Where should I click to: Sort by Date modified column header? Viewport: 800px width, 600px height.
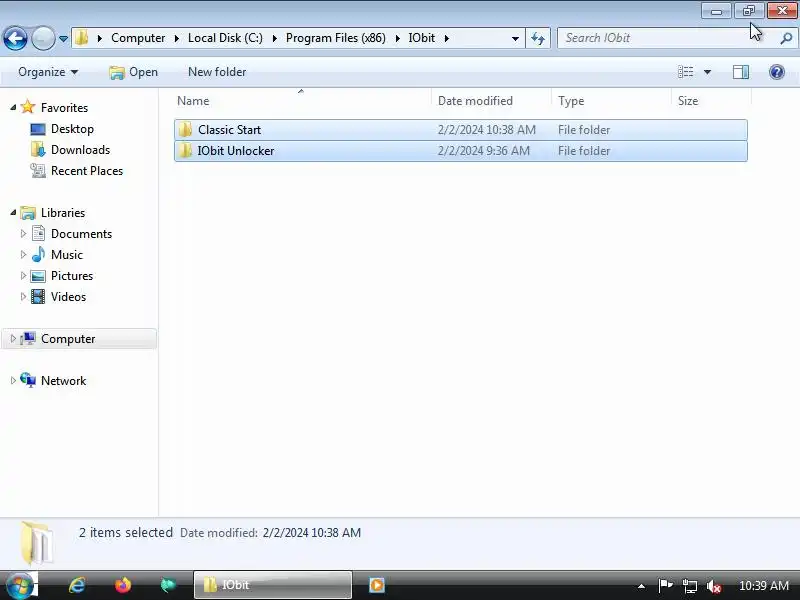pos(492,101)
